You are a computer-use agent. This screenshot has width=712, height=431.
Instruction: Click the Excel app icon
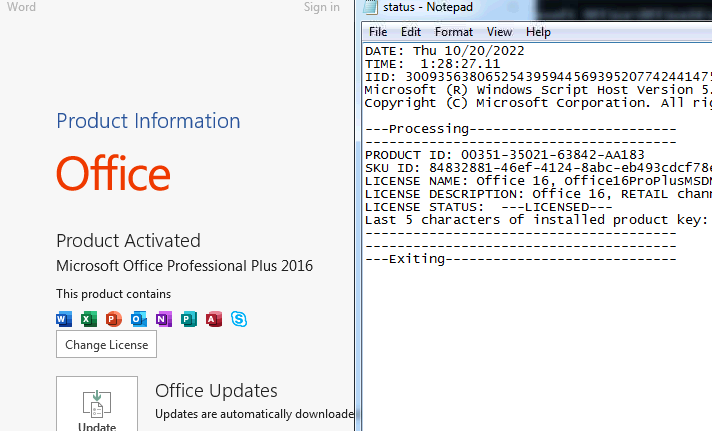click(89, 319)
